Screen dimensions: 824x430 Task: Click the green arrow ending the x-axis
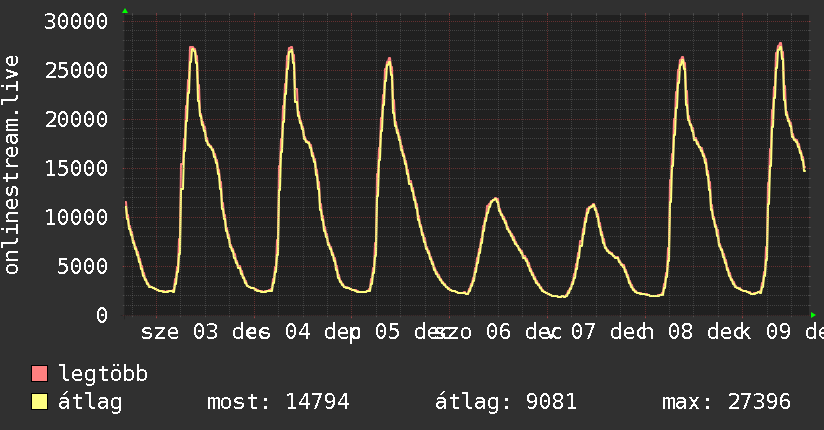(813, 315)
